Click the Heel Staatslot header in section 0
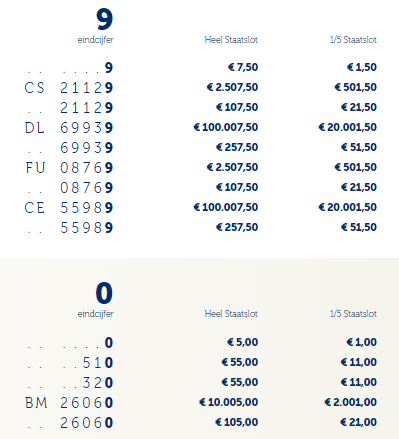This screenshot has height=439, width=399. click(231, 314)
